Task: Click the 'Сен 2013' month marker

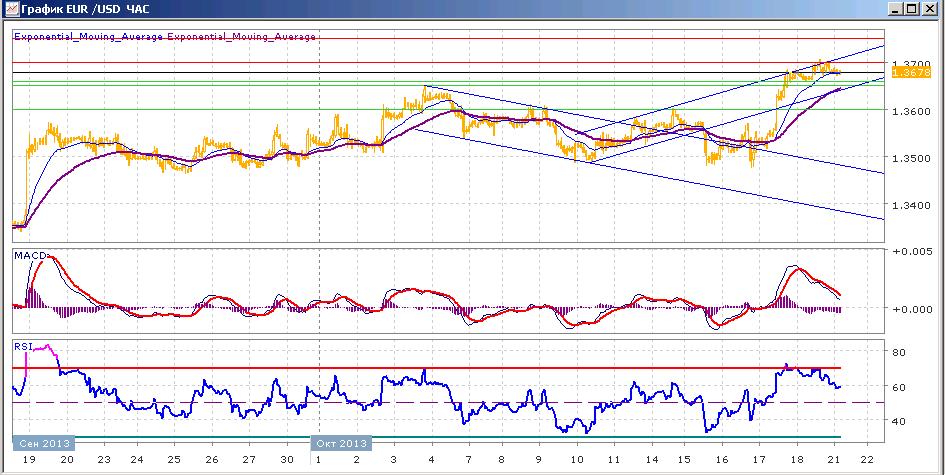Action: [44, 444]
